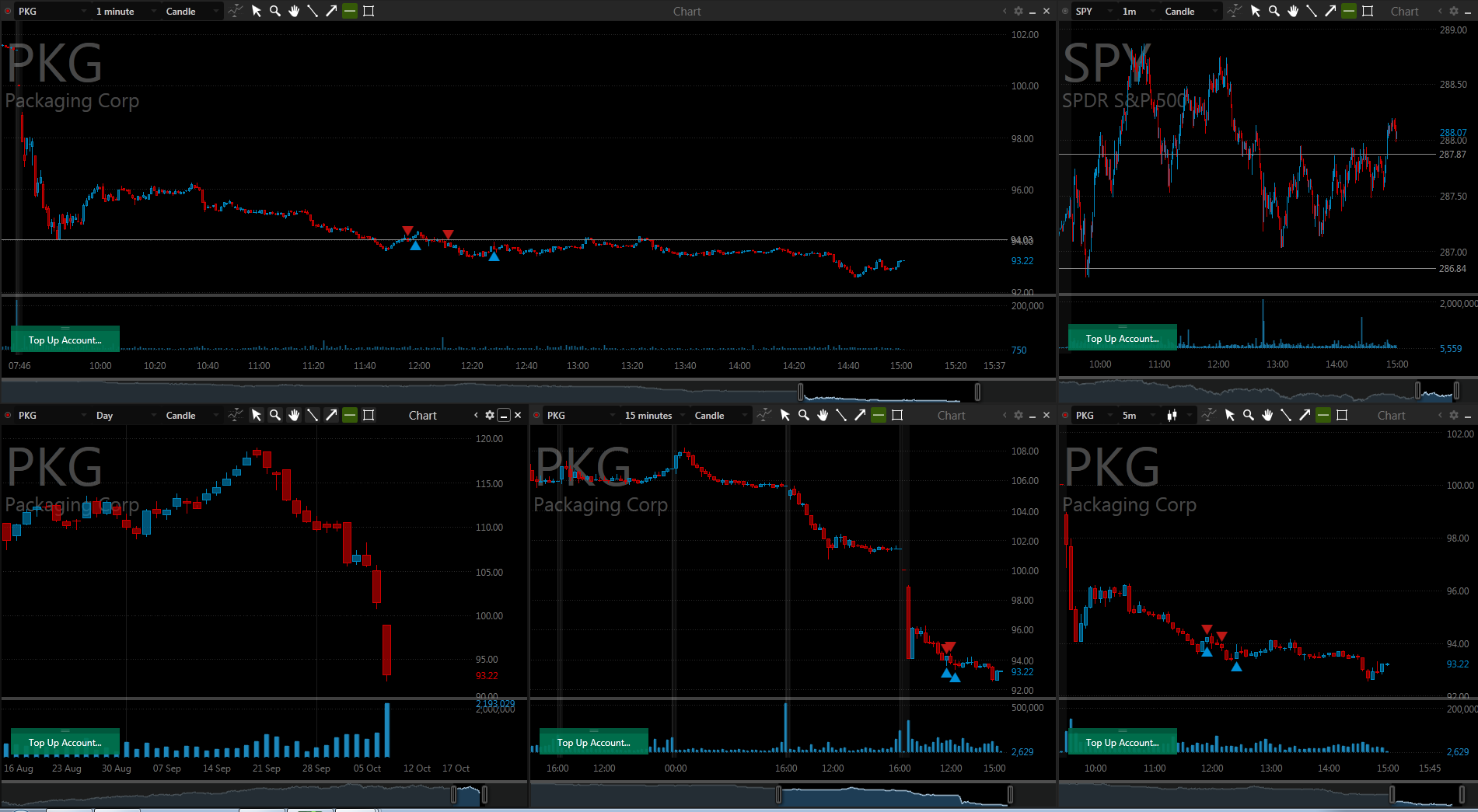The height and width of the screenshot is (812, 1478).
Task: Open the PKG symbol dropdown in the 1 minute chart
Action: tap(53, 11)
